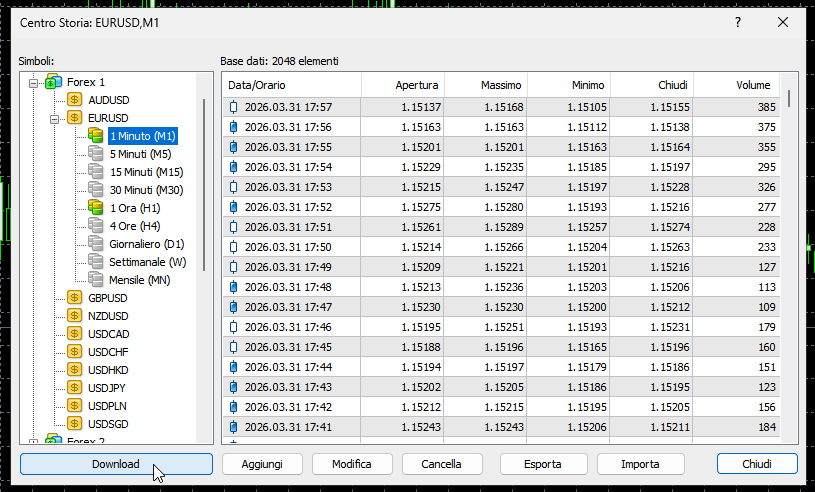Select the Mensile (MN) timeframe
This screenshot has width=815, height=492.
pos(139,280)
